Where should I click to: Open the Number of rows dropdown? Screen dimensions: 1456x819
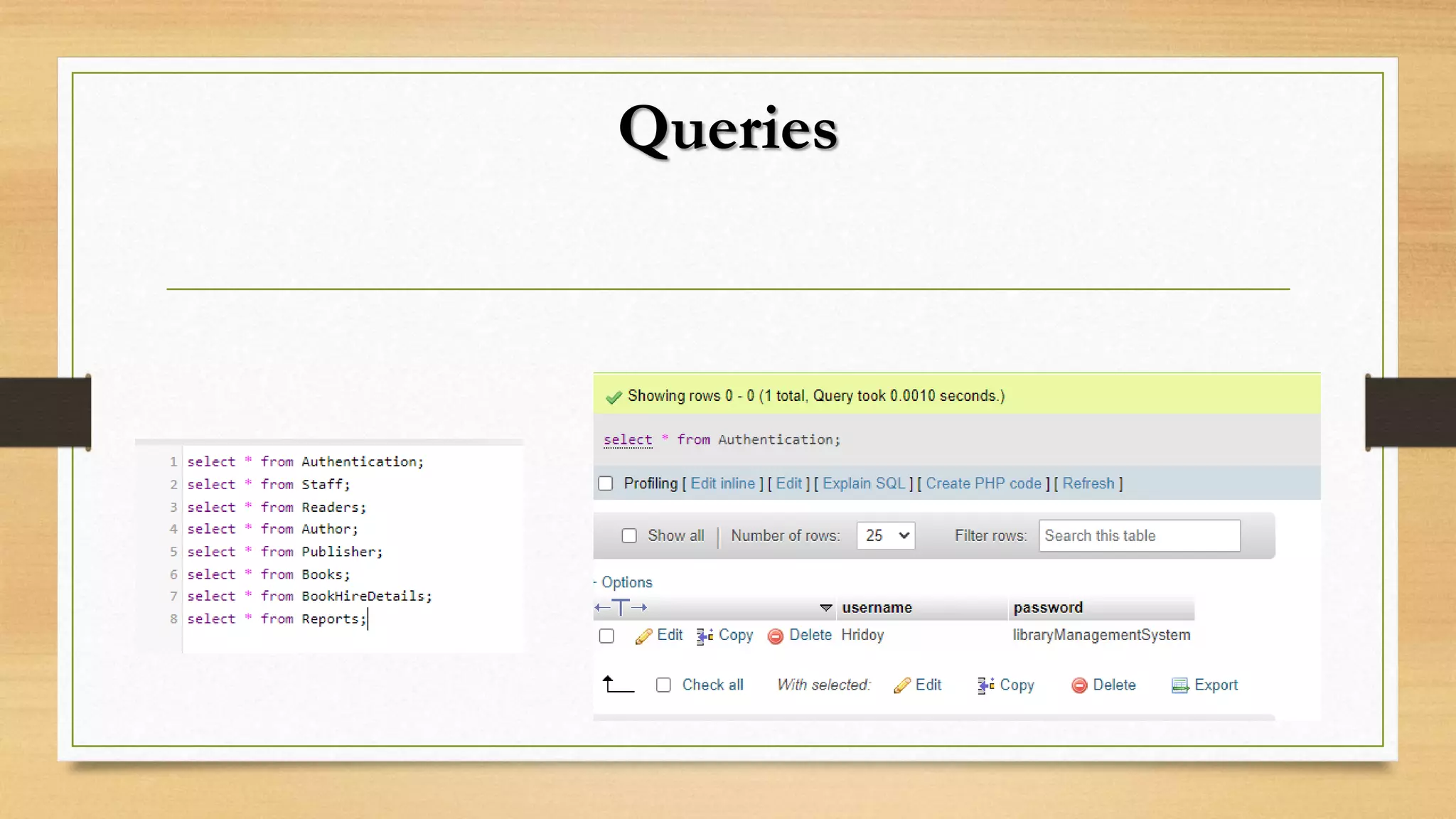click(x=886, y=536)
